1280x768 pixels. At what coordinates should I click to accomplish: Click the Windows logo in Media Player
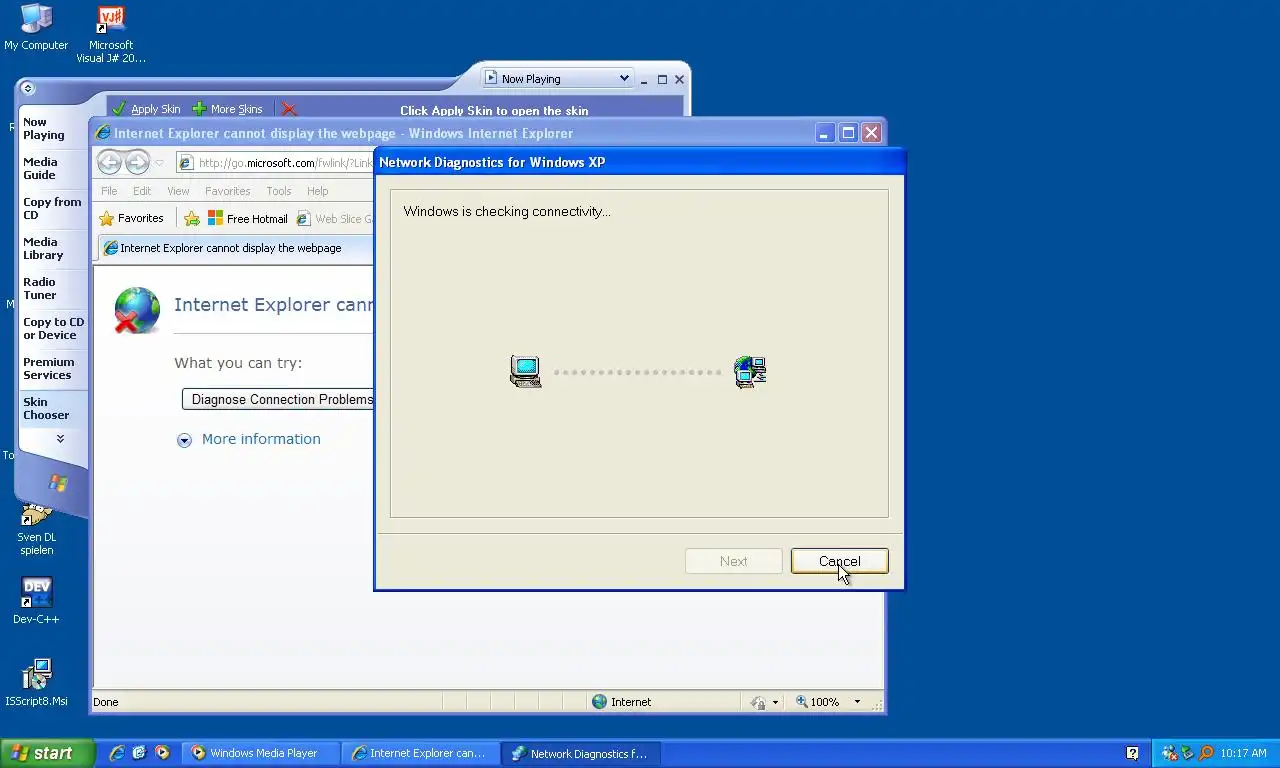58,484
